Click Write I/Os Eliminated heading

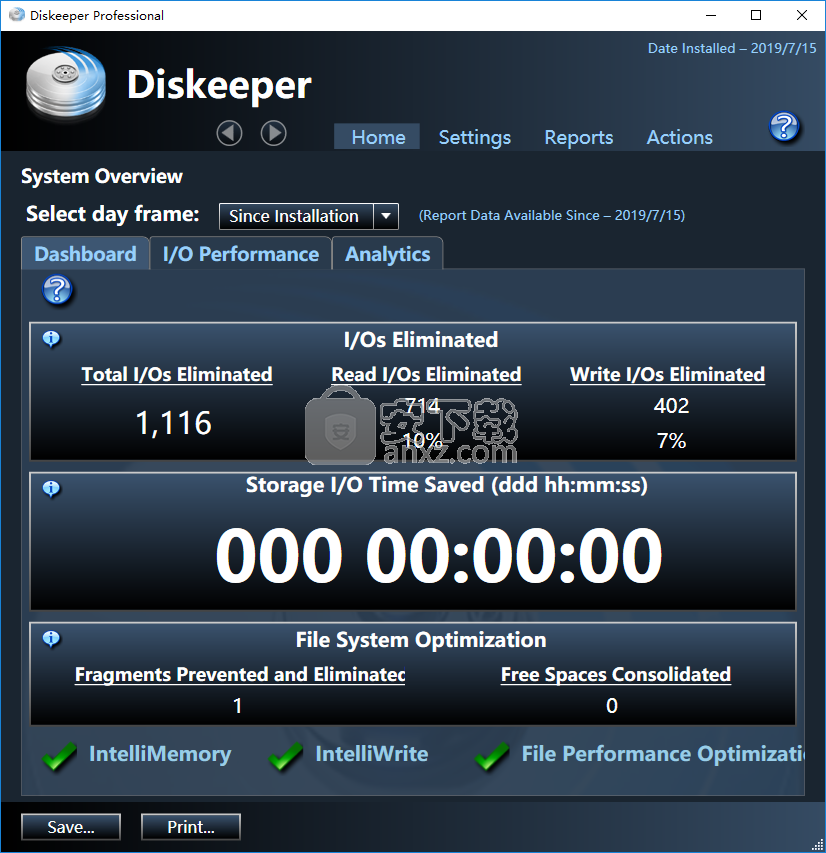(667, 374)
